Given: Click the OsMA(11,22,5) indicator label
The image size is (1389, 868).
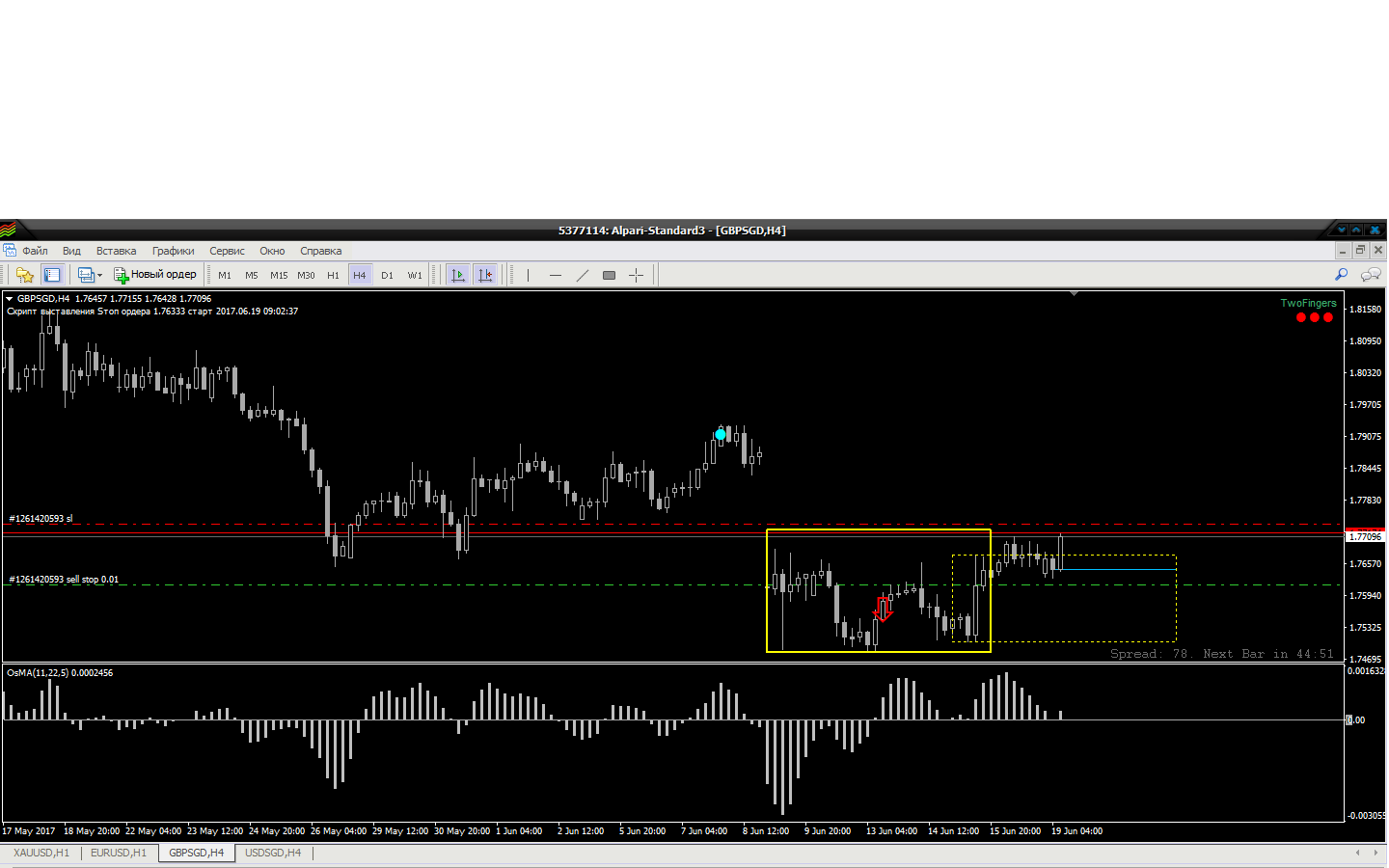Looking at the screenshot, I should (60, 673).
